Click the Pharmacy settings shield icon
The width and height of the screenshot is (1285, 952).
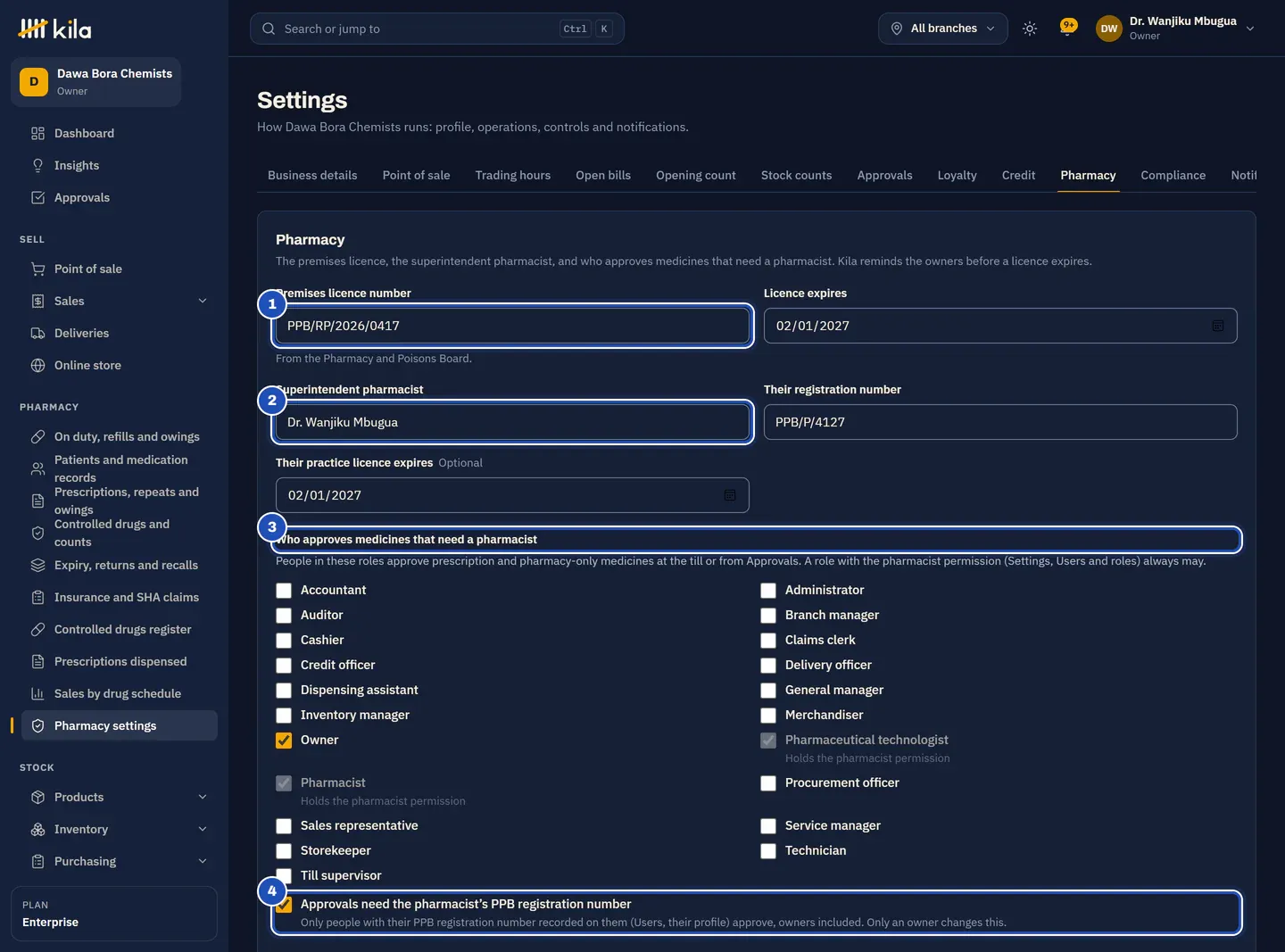click(x=37, y=726)
